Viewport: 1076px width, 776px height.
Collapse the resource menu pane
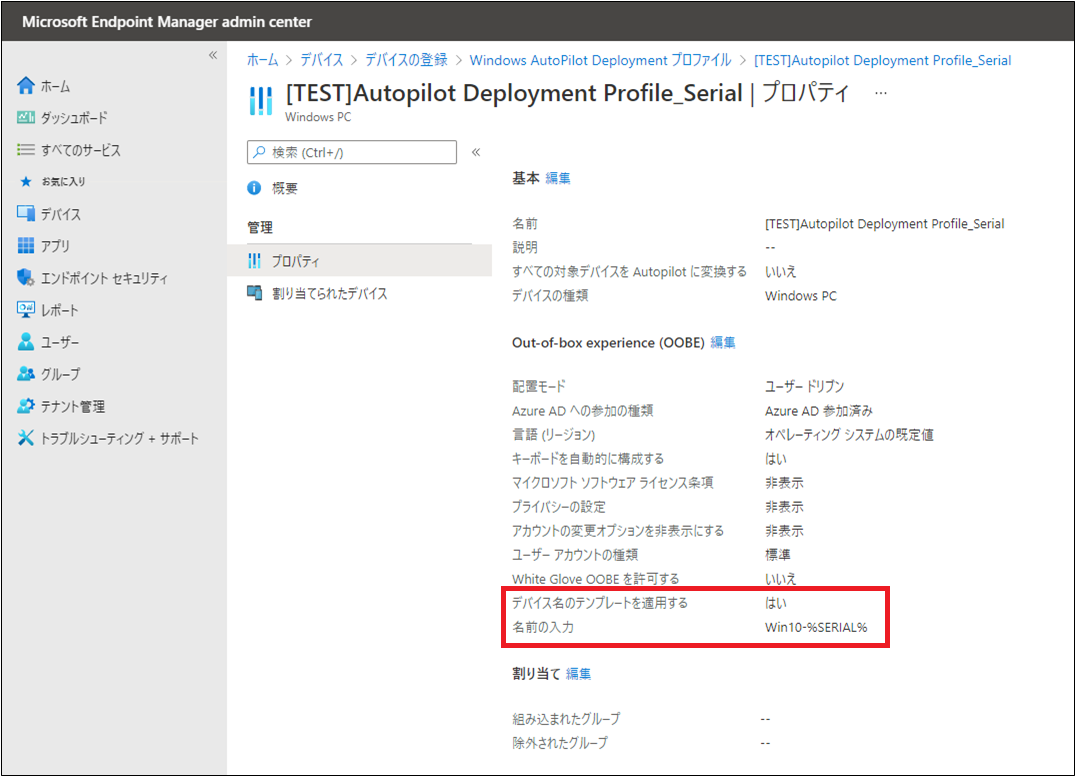pos(476,152)
